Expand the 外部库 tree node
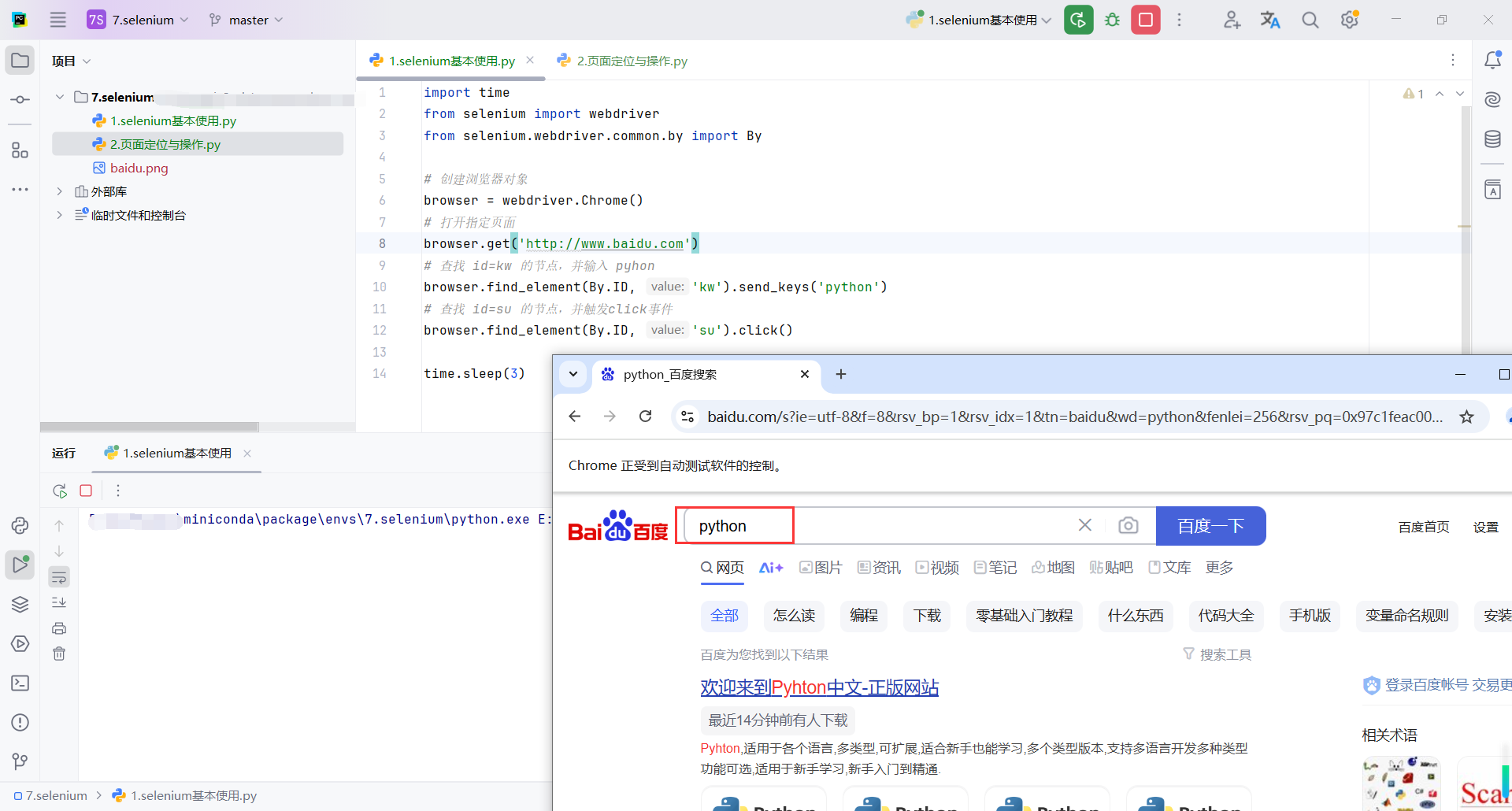 (60, 191)
